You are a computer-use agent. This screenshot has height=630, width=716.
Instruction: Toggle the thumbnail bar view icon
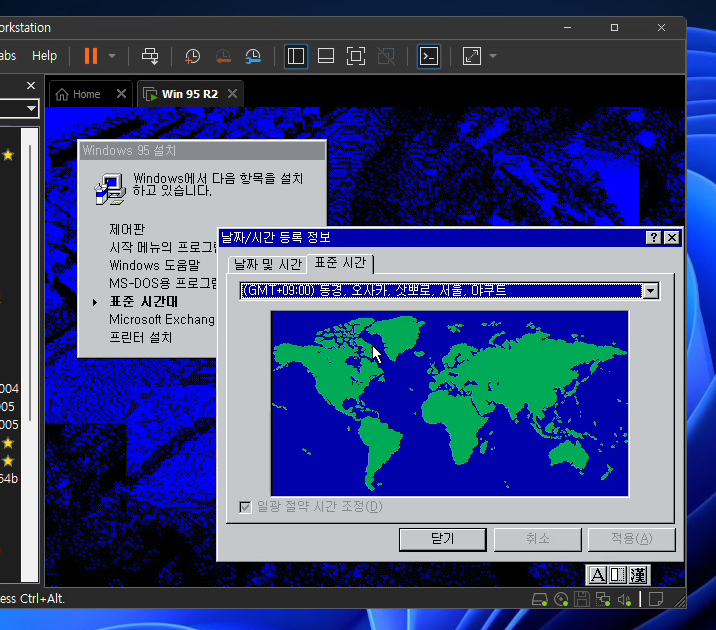click(326, 56)
